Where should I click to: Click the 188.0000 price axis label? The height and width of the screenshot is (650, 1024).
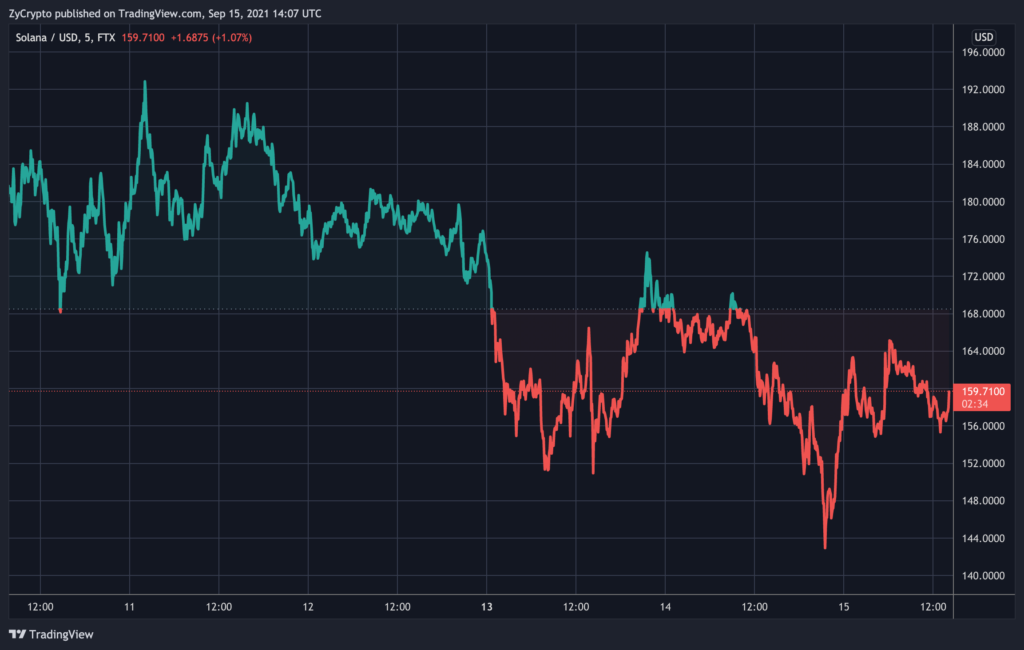(983, 127)
